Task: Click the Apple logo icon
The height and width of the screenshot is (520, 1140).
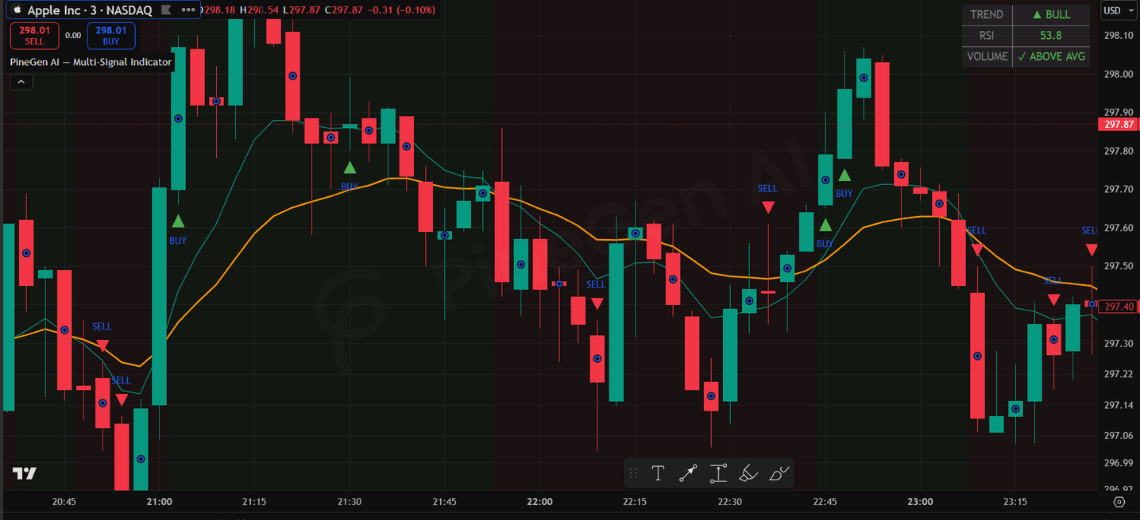Action: point(15,10)
